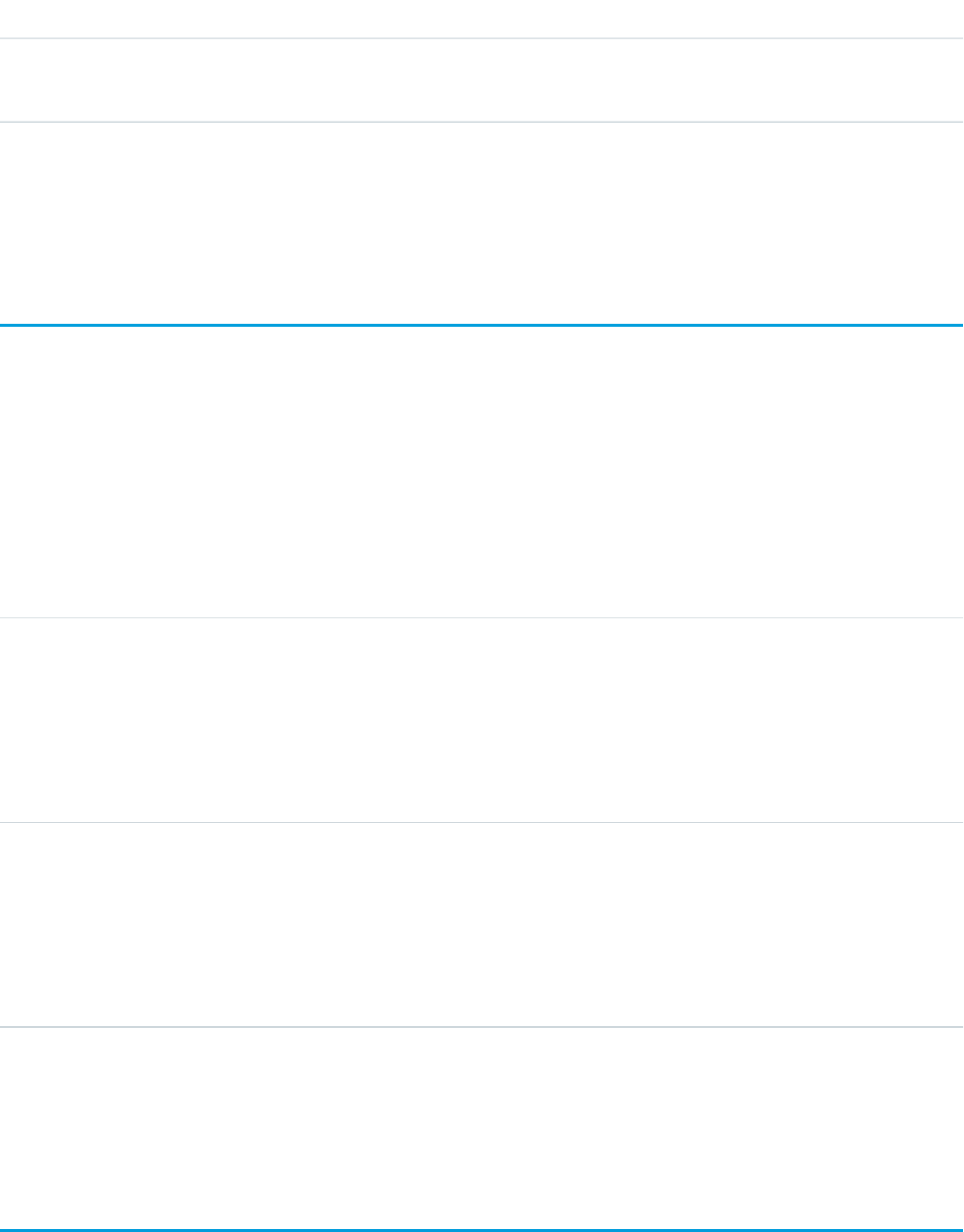Select the blank section above the upper blue line
964x1232 pixels.
pos(482,223)
